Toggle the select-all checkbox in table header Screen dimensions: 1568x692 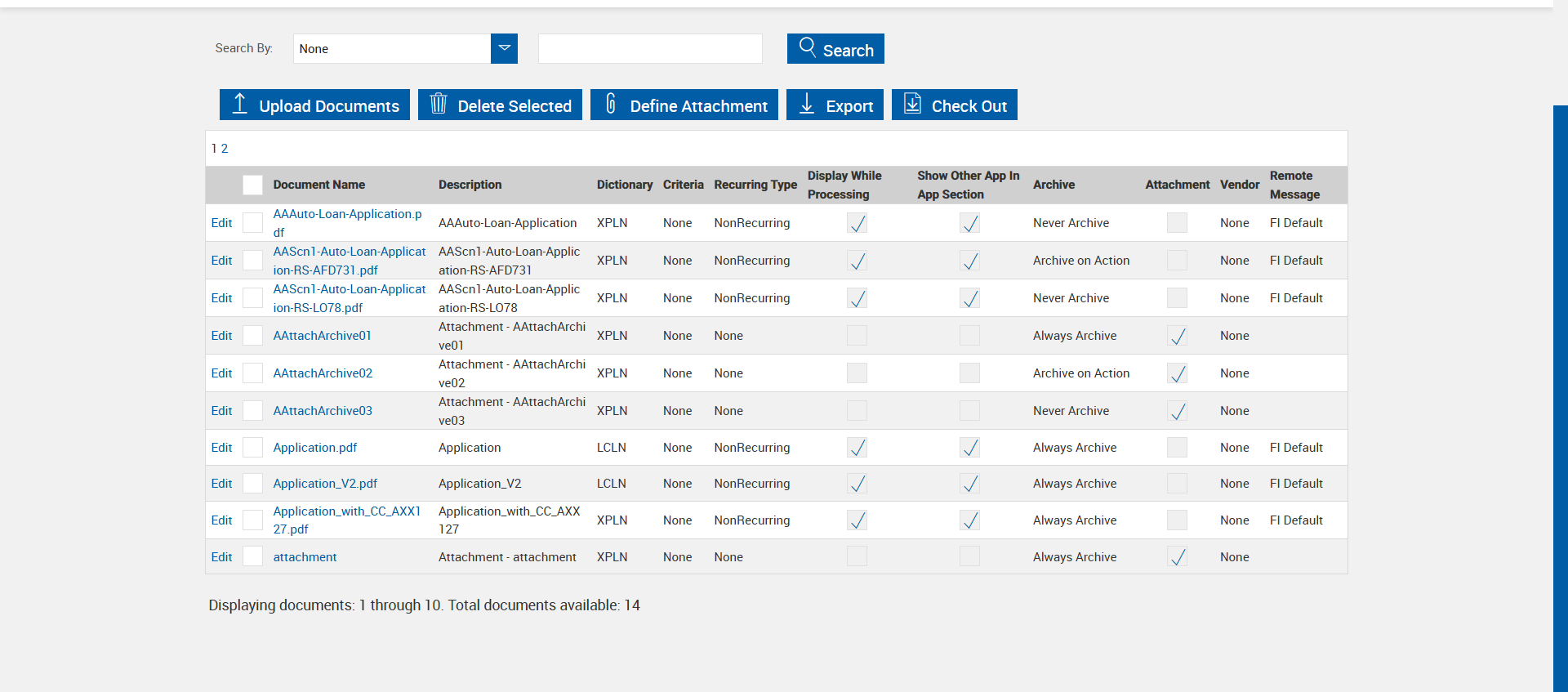(x=252, y=185)
